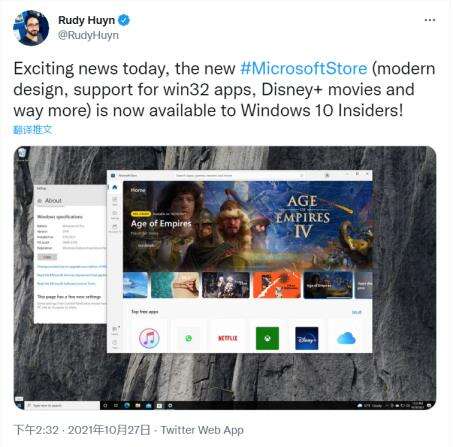The image size is (453, 447).
Task: Open Help icon at Store sidebar bottom
Action: pyautogui.click(x=115, y=344)
